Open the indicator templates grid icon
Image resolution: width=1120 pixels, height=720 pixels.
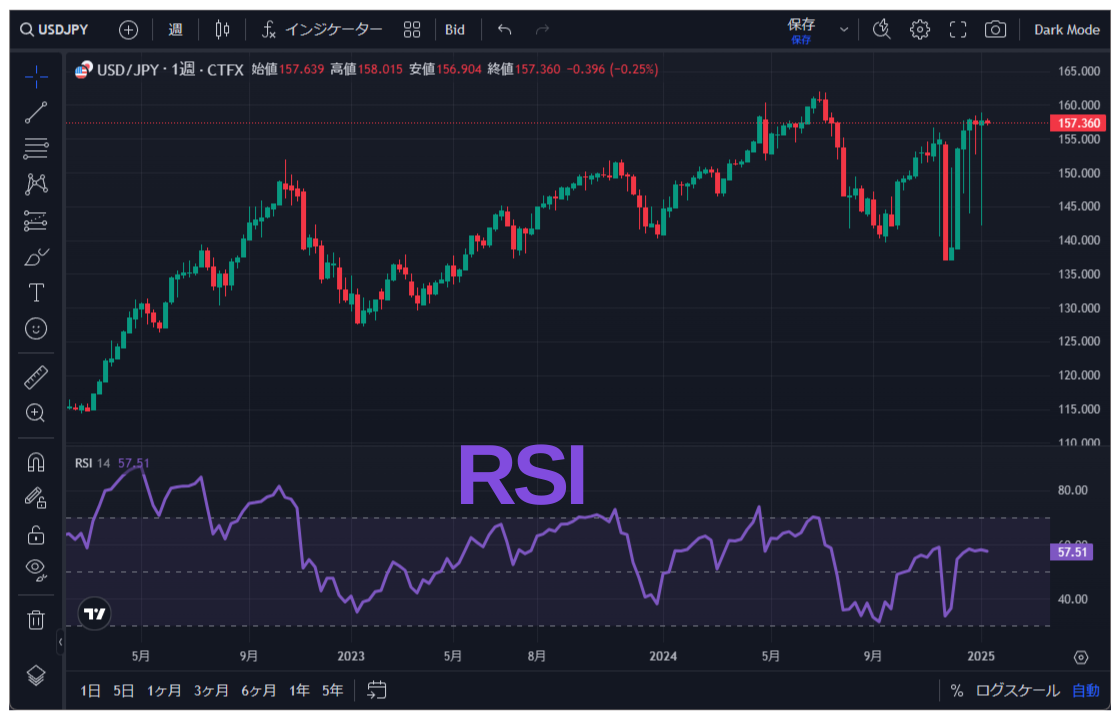[412, 30]
